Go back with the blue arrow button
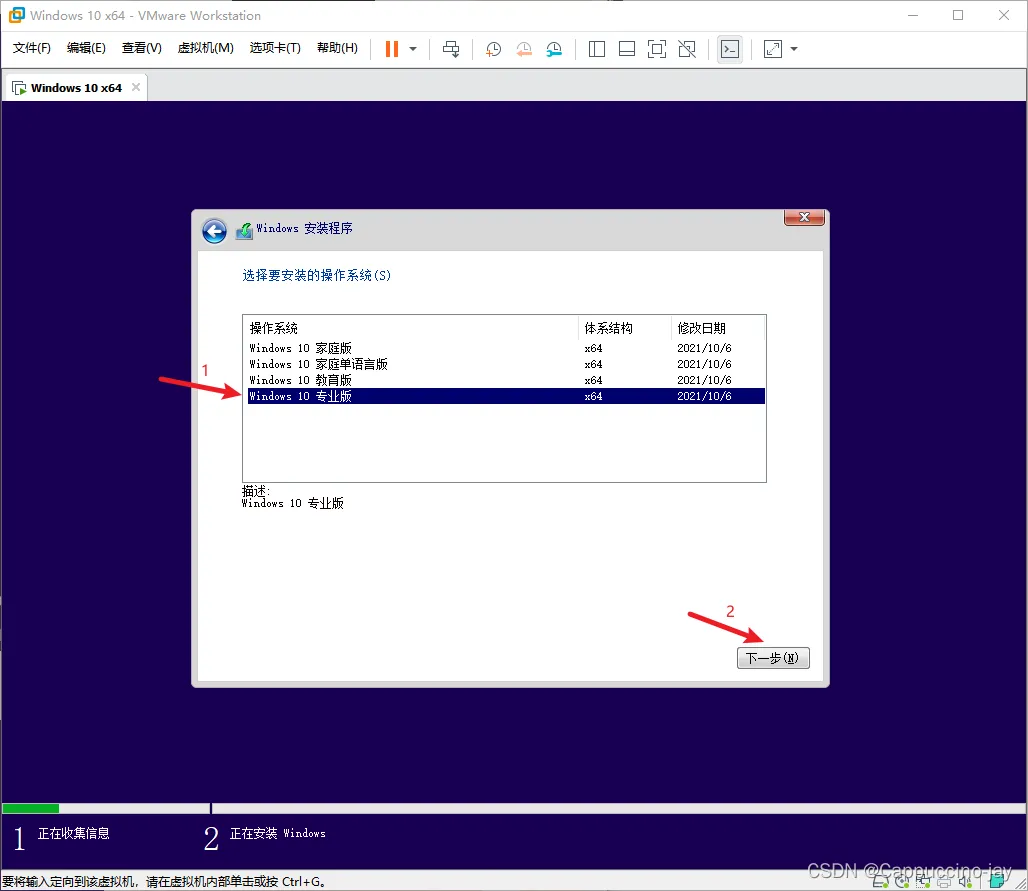The height and width of the screenshot is (891, 1028). coord(214,231)
